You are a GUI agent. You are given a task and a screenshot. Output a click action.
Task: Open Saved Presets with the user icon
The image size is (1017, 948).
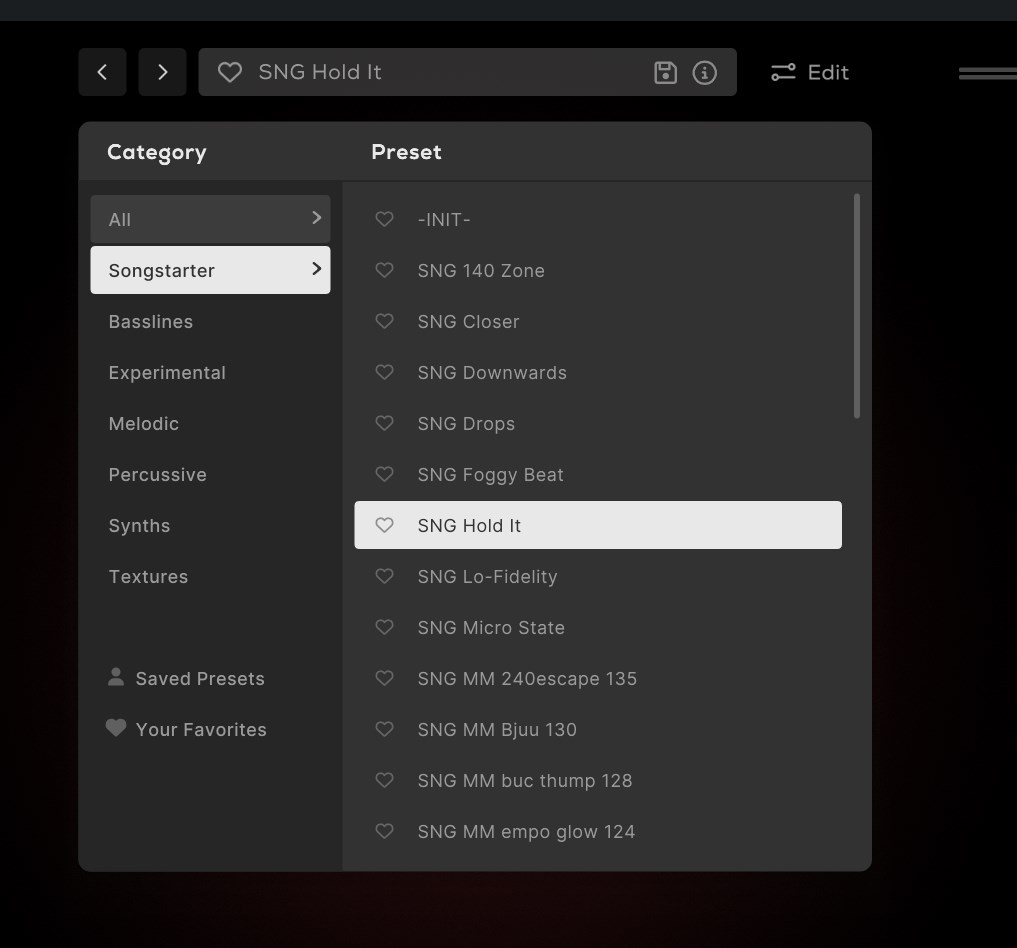tap(116, 677)
